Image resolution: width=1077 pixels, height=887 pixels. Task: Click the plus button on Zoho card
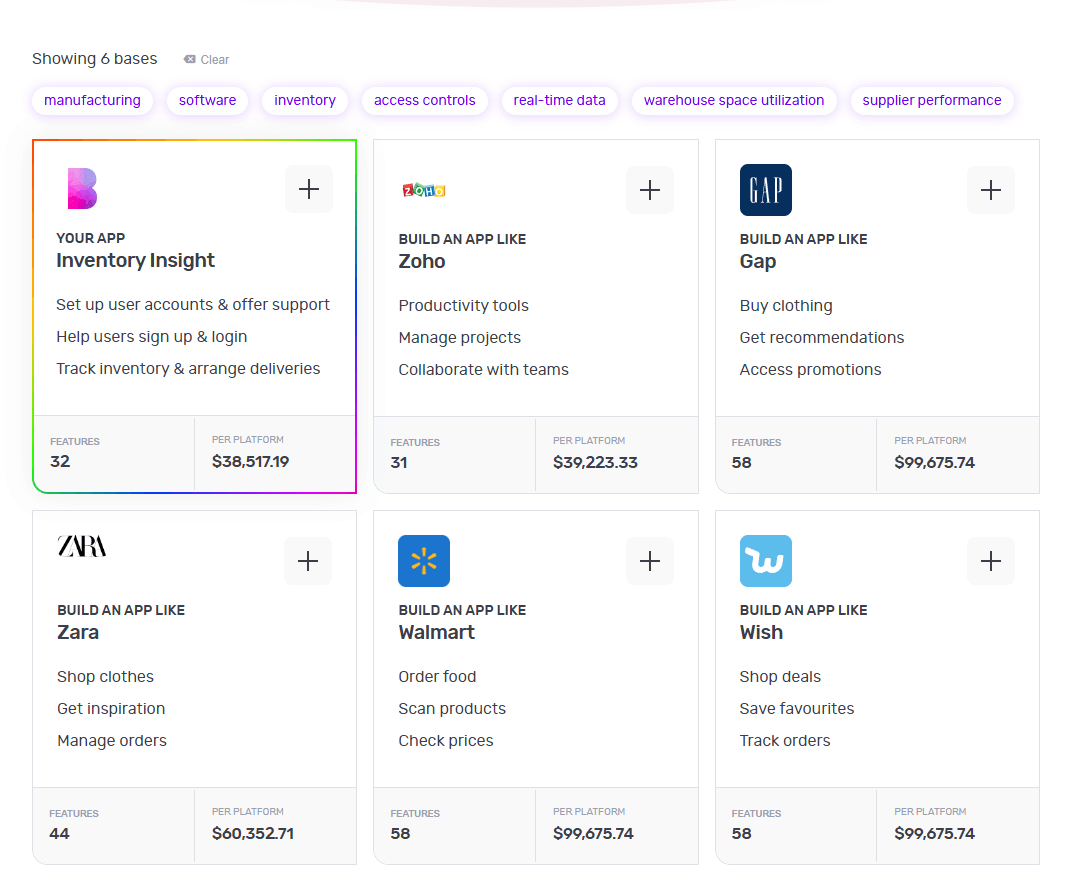click(650, 190)
